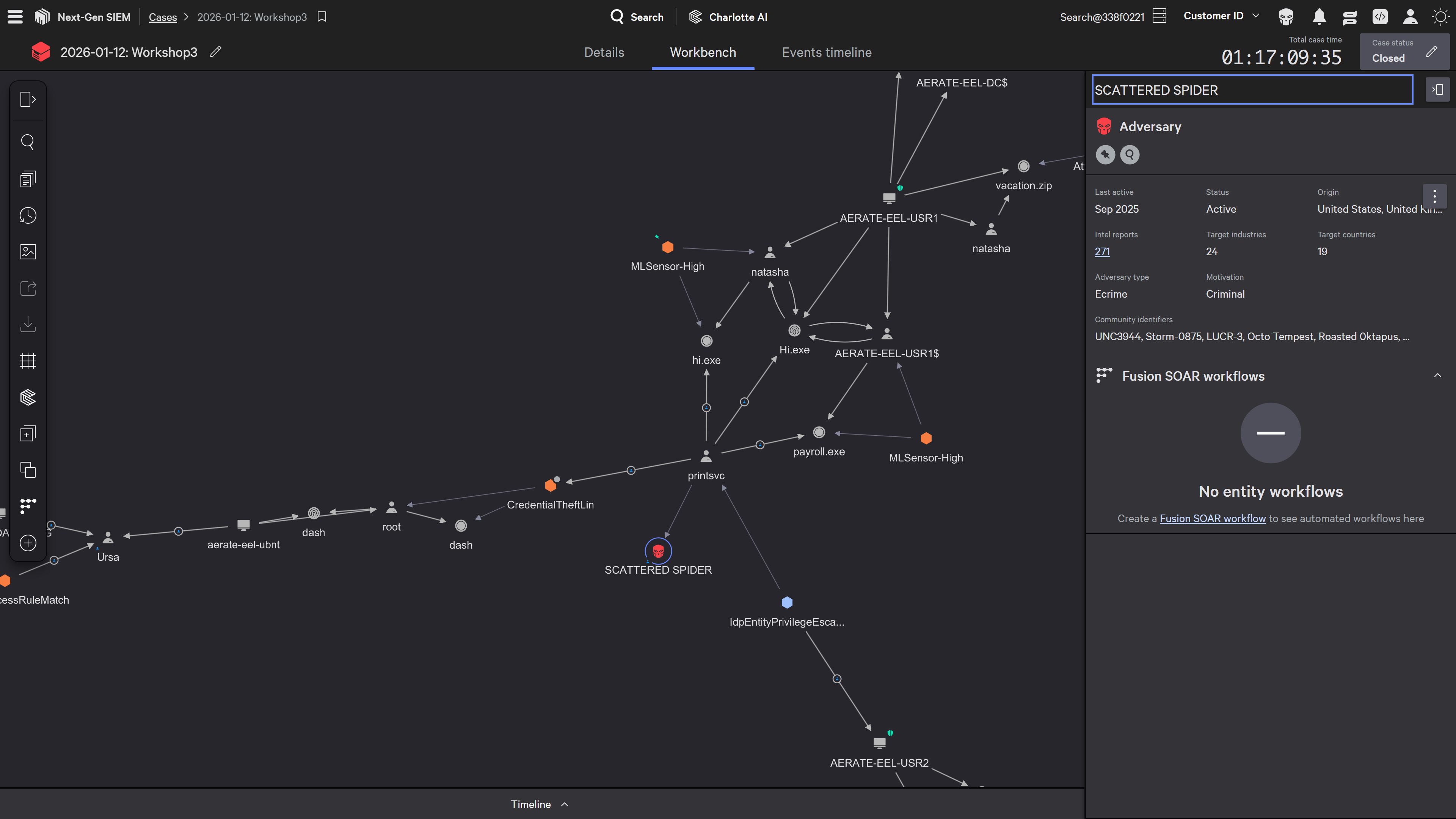
Task: Click the SCATTERED SPIDER name input field
Action: pos(1252,90)
